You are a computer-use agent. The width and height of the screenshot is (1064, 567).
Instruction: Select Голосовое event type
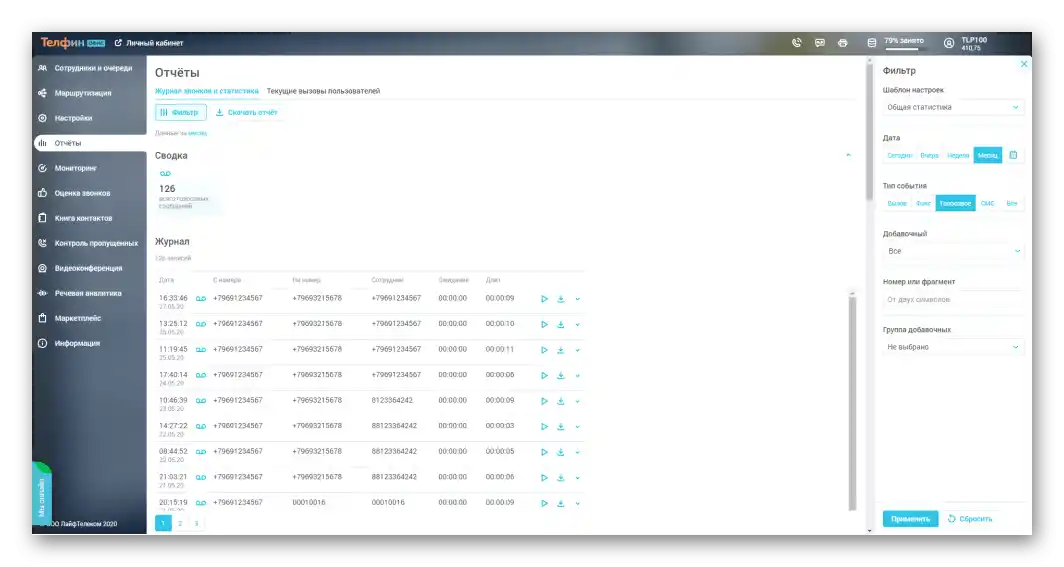click(955, 203)
